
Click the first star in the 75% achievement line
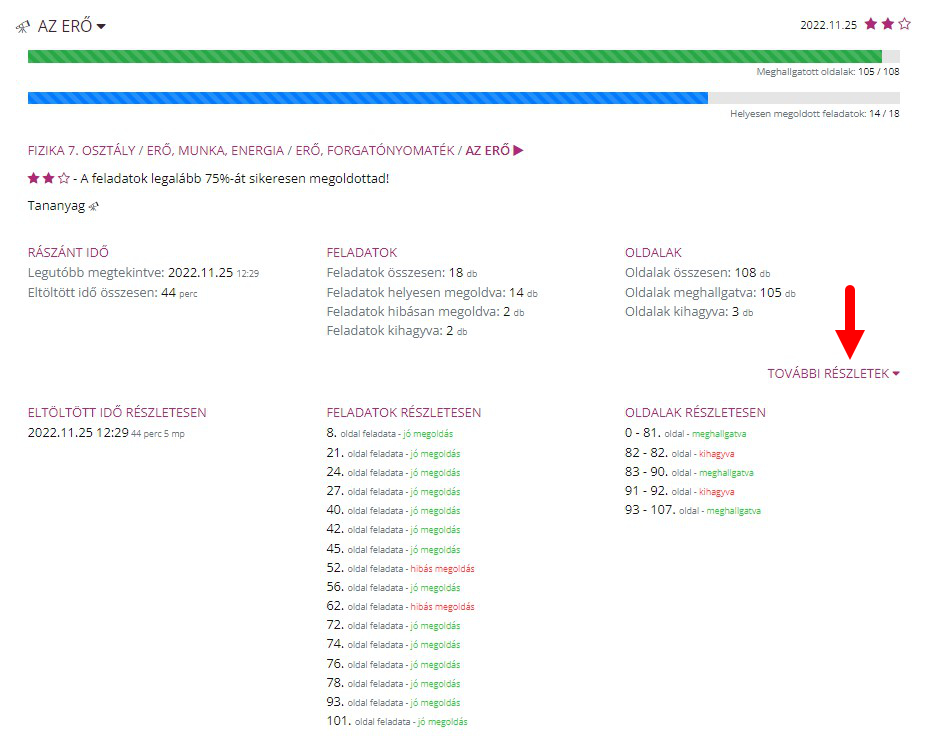click(33, 178)
